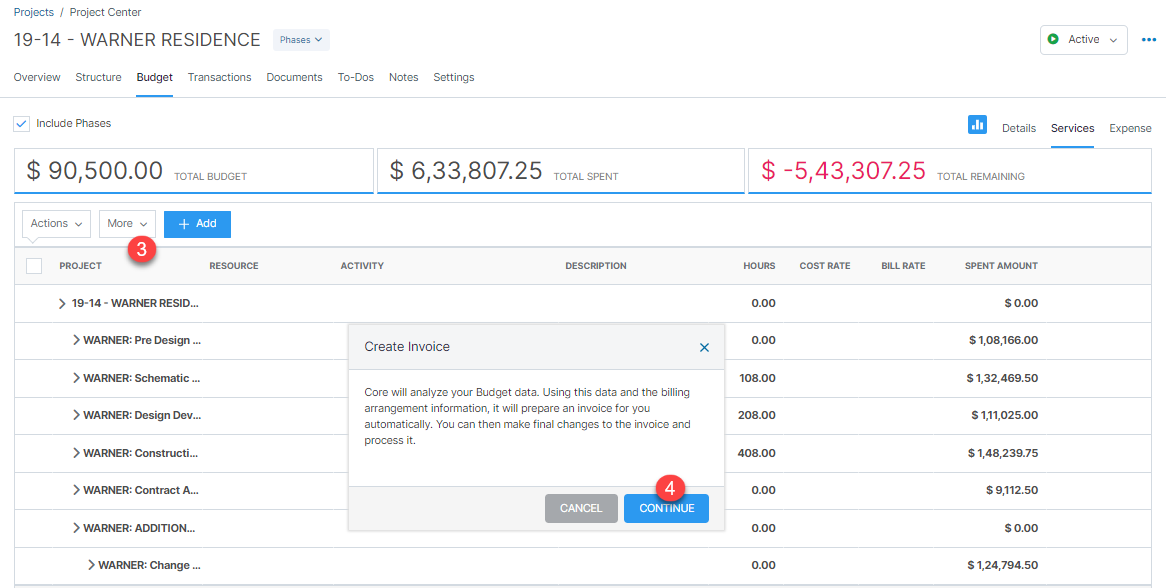Sort by the Spent Amount column header
1166x588 pixels.
(x=1001, y=265)
